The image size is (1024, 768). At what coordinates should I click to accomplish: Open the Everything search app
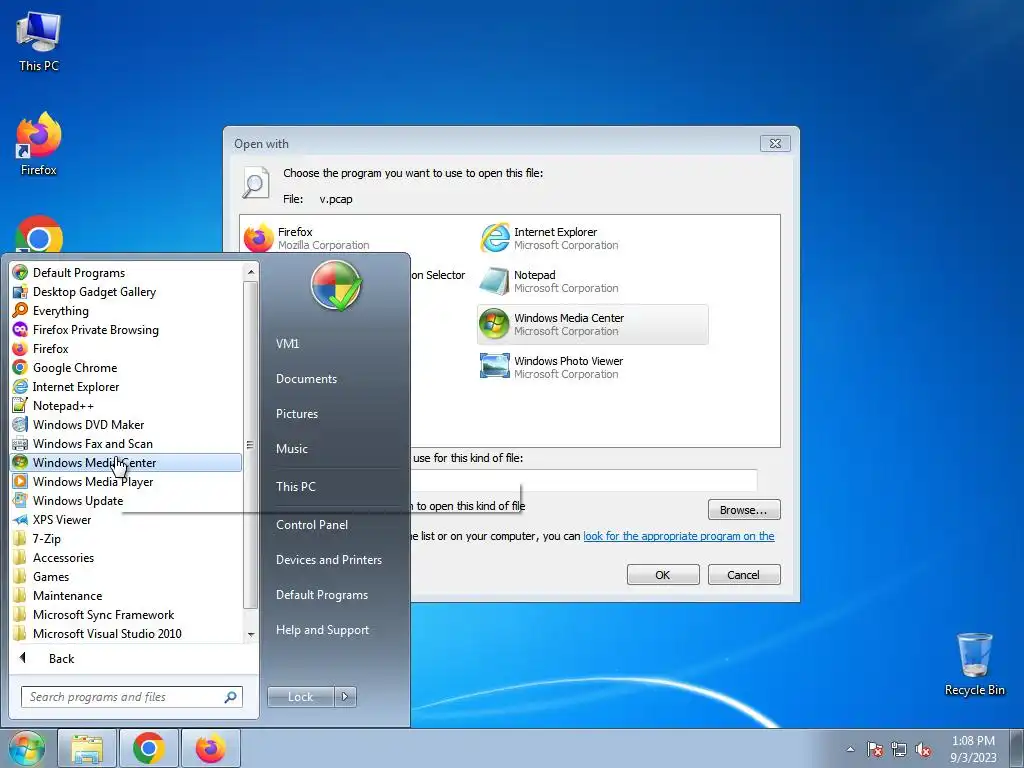[61, 311]
